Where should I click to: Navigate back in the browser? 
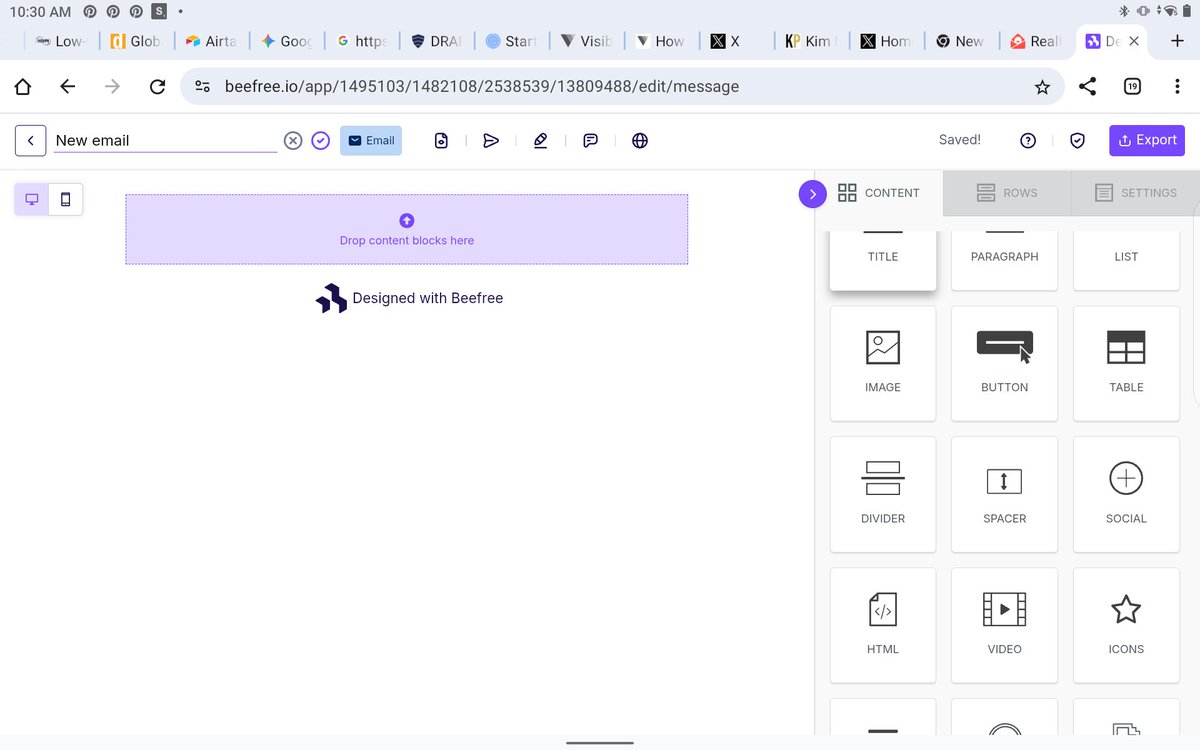pos(67,87)
